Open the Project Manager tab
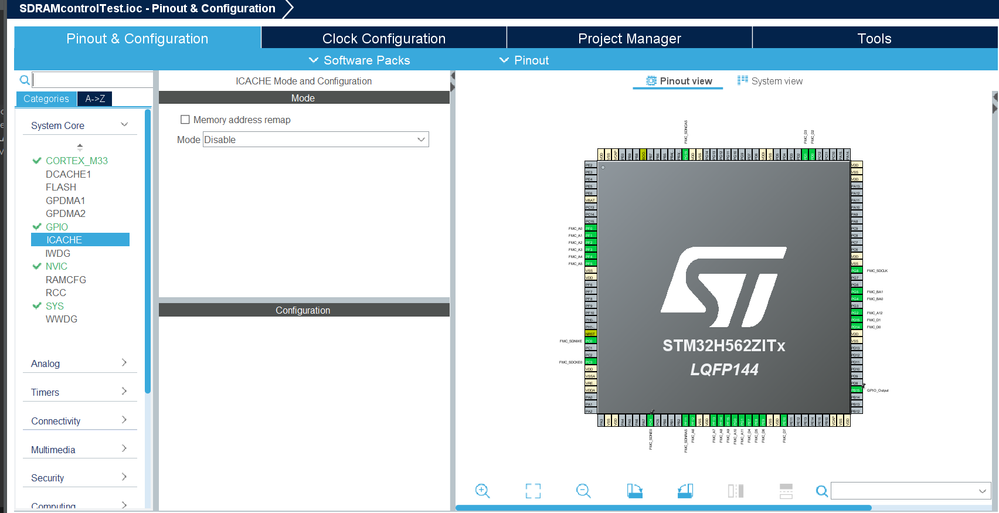This screenshot has height=513, width=999. point(629,38)
